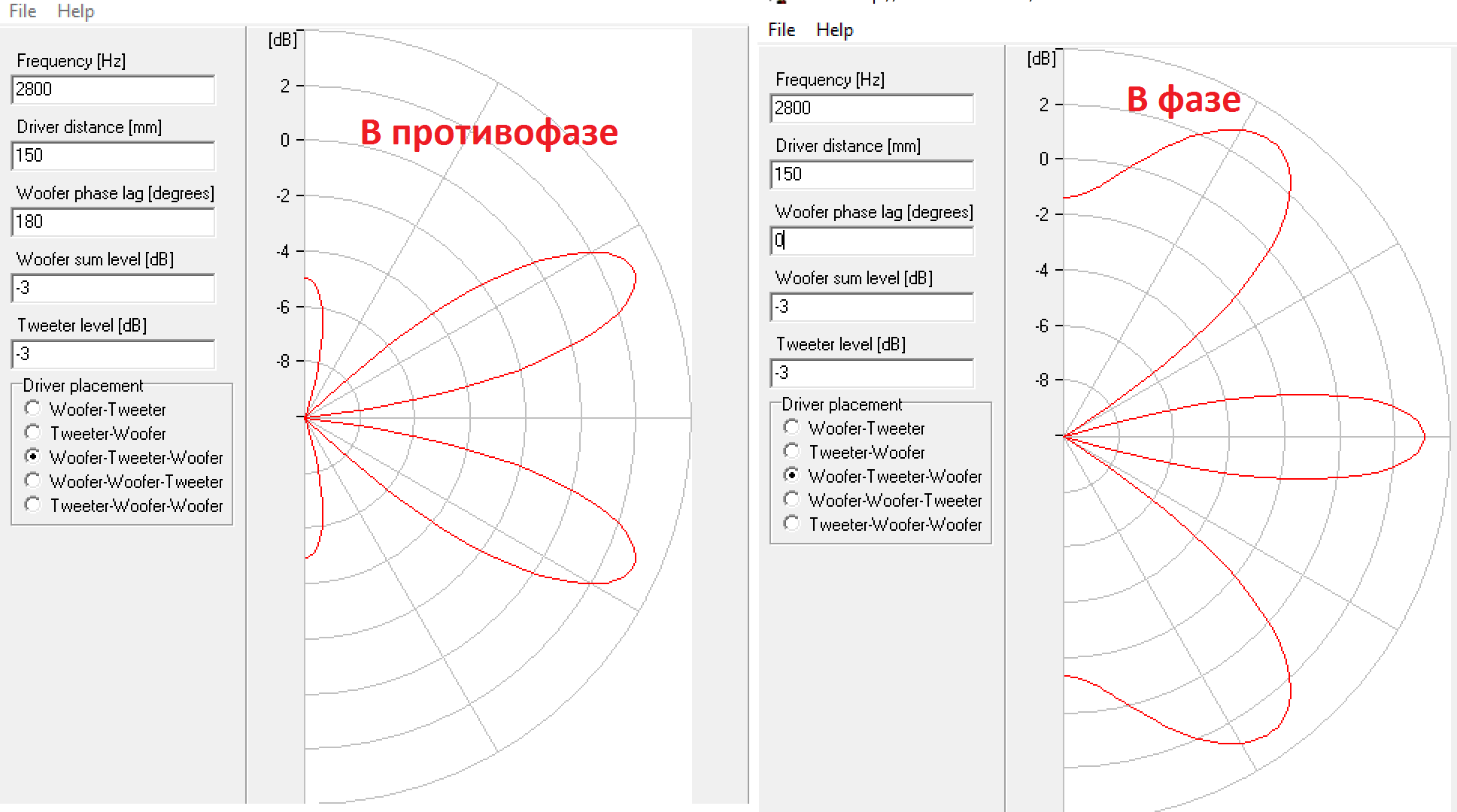Click right window Frequency field

click(872, 108)
